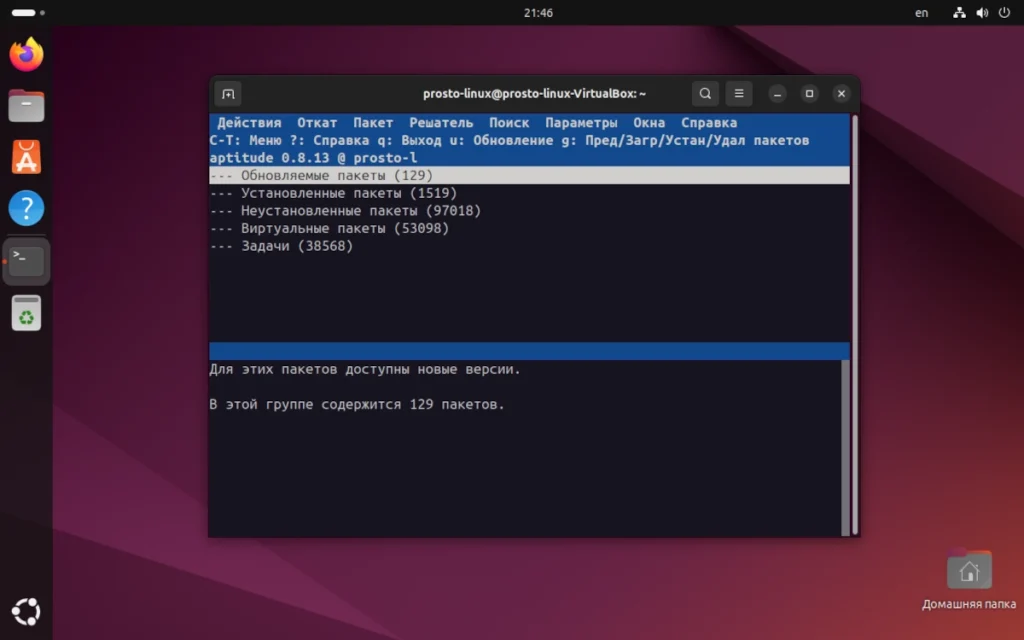
Task: Open the 21:46 clock calendar
Action: (538, 12)
